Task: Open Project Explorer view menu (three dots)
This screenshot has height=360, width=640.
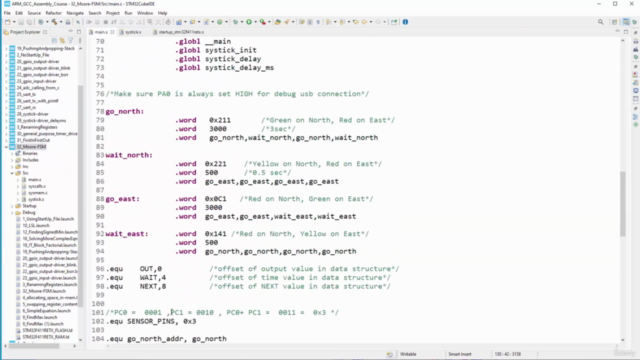Action: [x=80, y=40]
